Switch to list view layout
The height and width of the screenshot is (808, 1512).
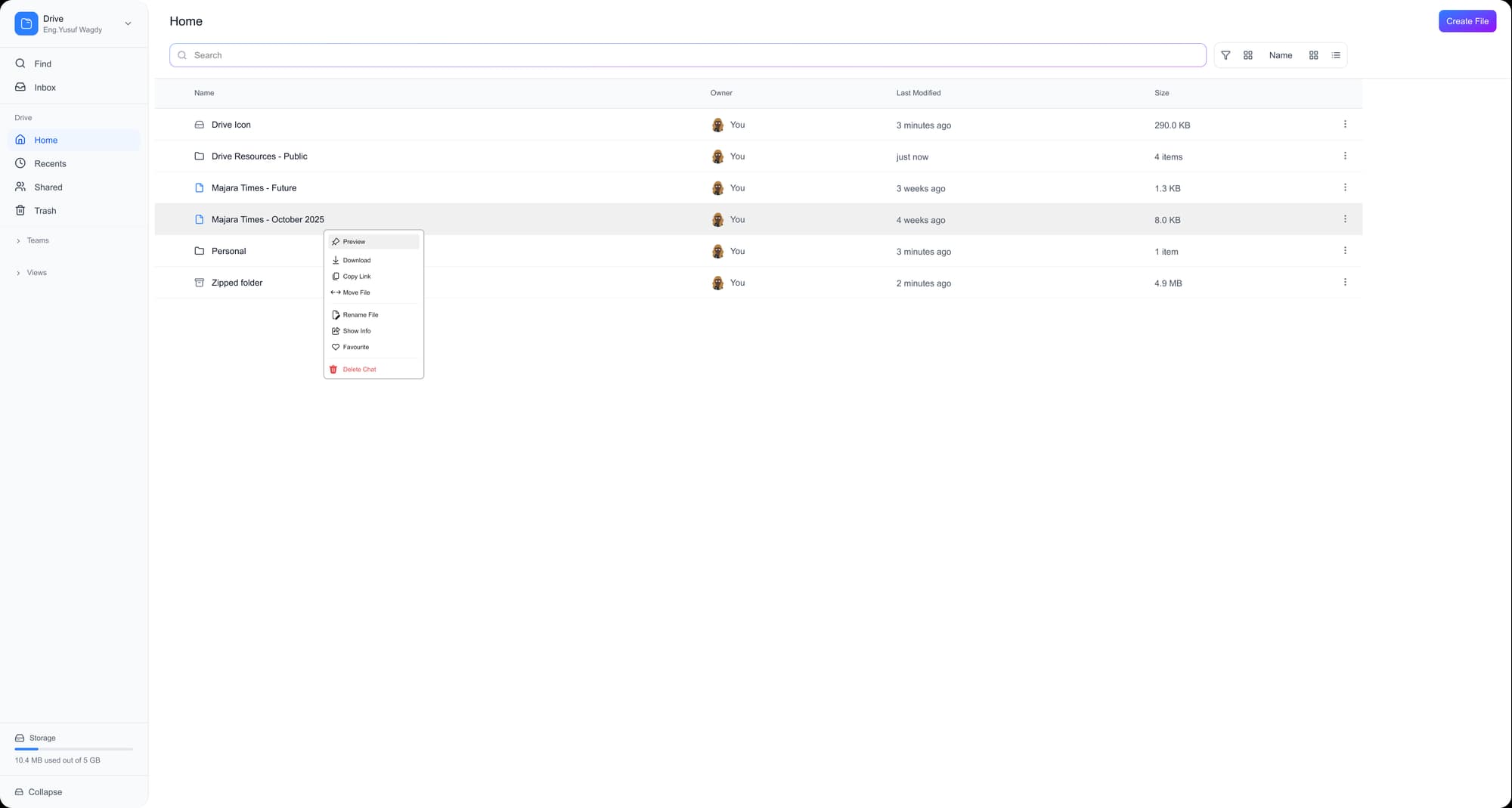coord(1336,54)
